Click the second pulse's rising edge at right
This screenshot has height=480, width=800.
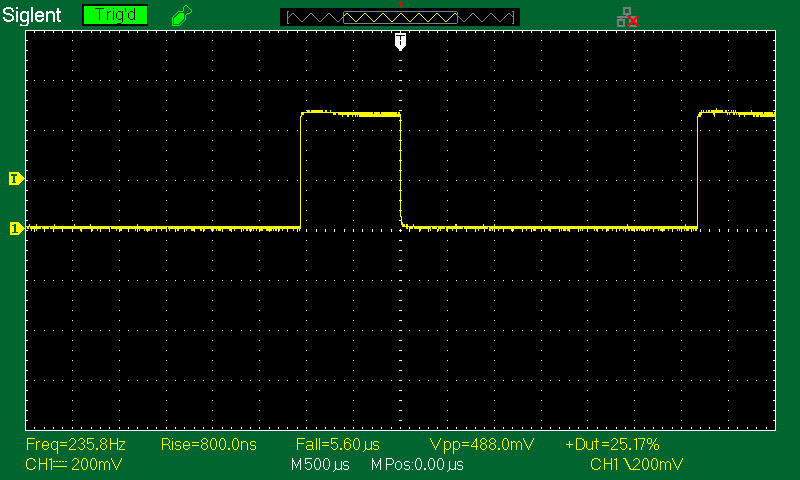[697, 170]
